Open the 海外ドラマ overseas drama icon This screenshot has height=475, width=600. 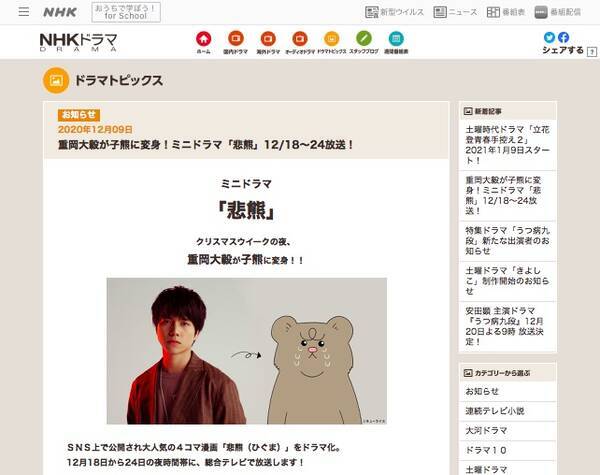pyautogui.click(x=268, y=42)
